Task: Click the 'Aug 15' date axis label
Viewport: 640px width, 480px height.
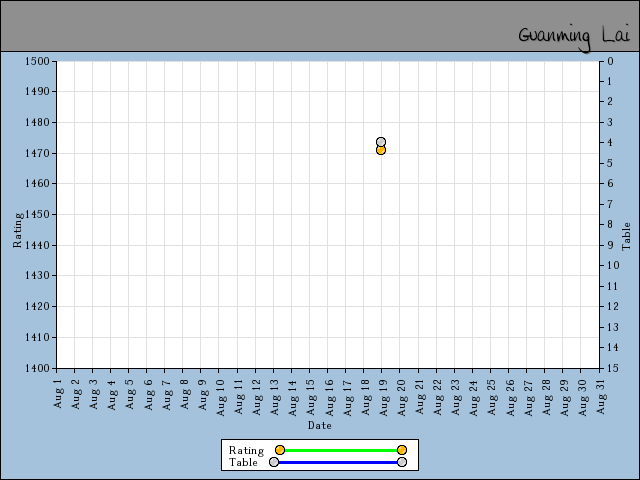Action: [311, 398]
